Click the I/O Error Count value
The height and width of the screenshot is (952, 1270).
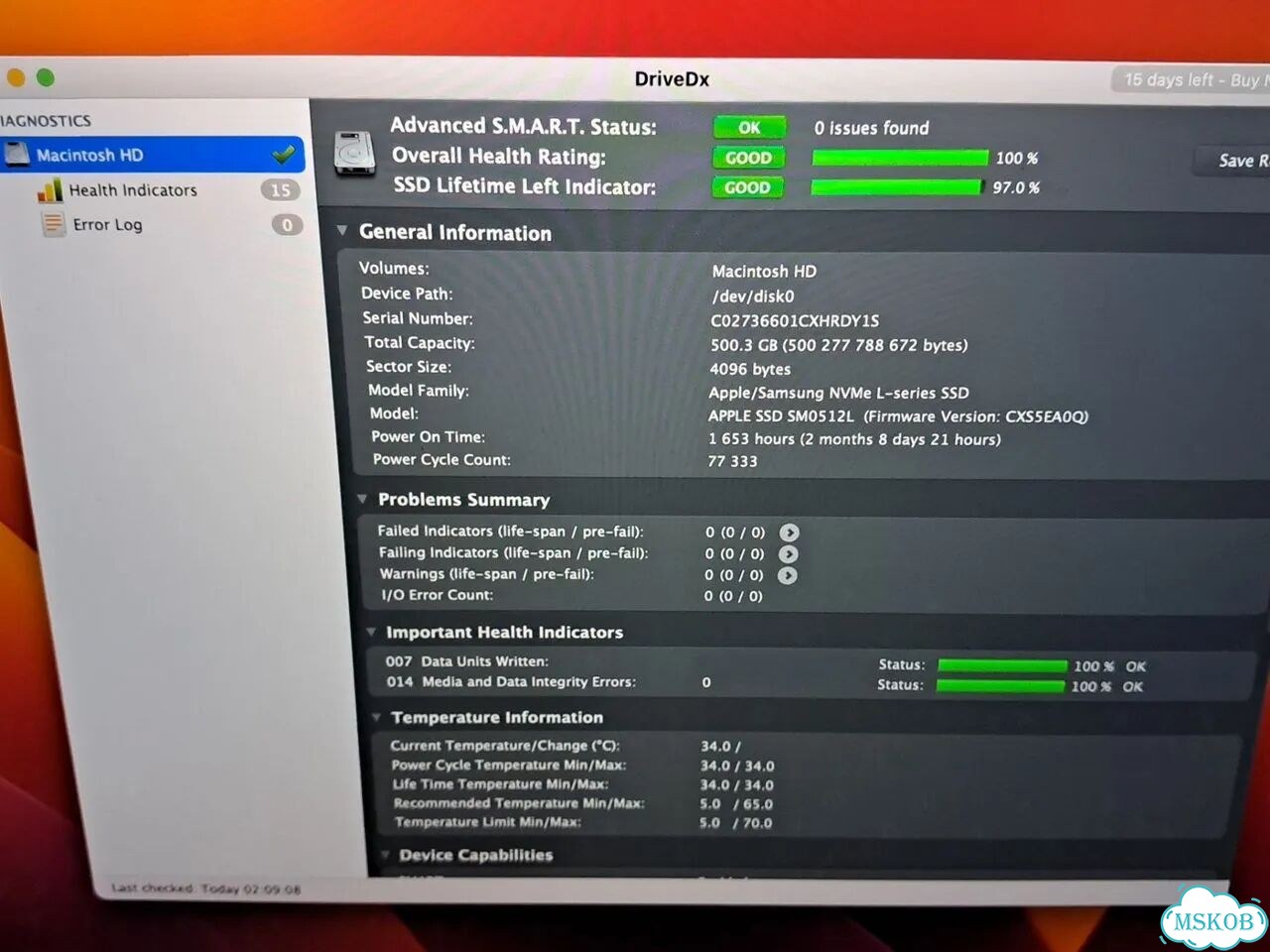coord(733,596)
